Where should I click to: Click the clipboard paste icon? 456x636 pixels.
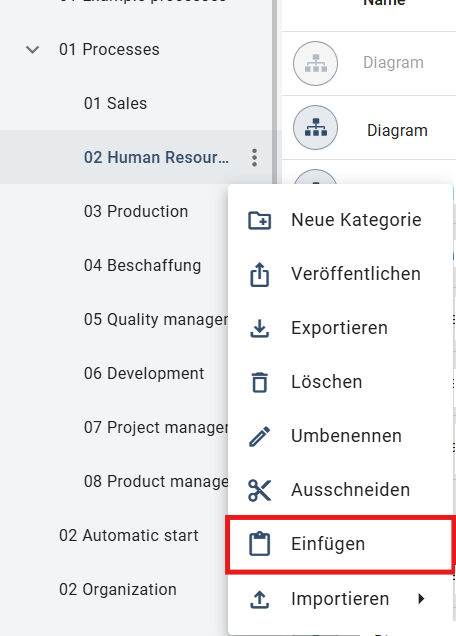pyautogui.click(x=260, y=544)
